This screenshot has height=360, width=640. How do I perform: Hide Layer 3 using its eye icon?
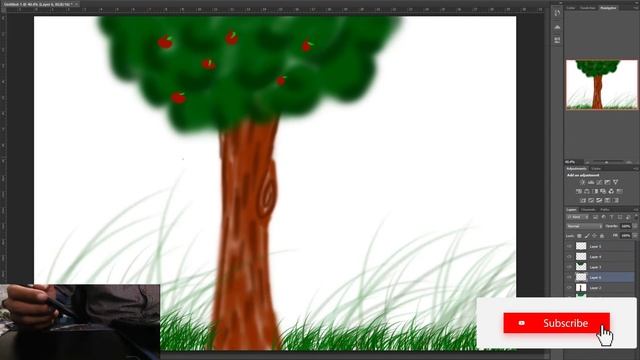click(569, 267)
